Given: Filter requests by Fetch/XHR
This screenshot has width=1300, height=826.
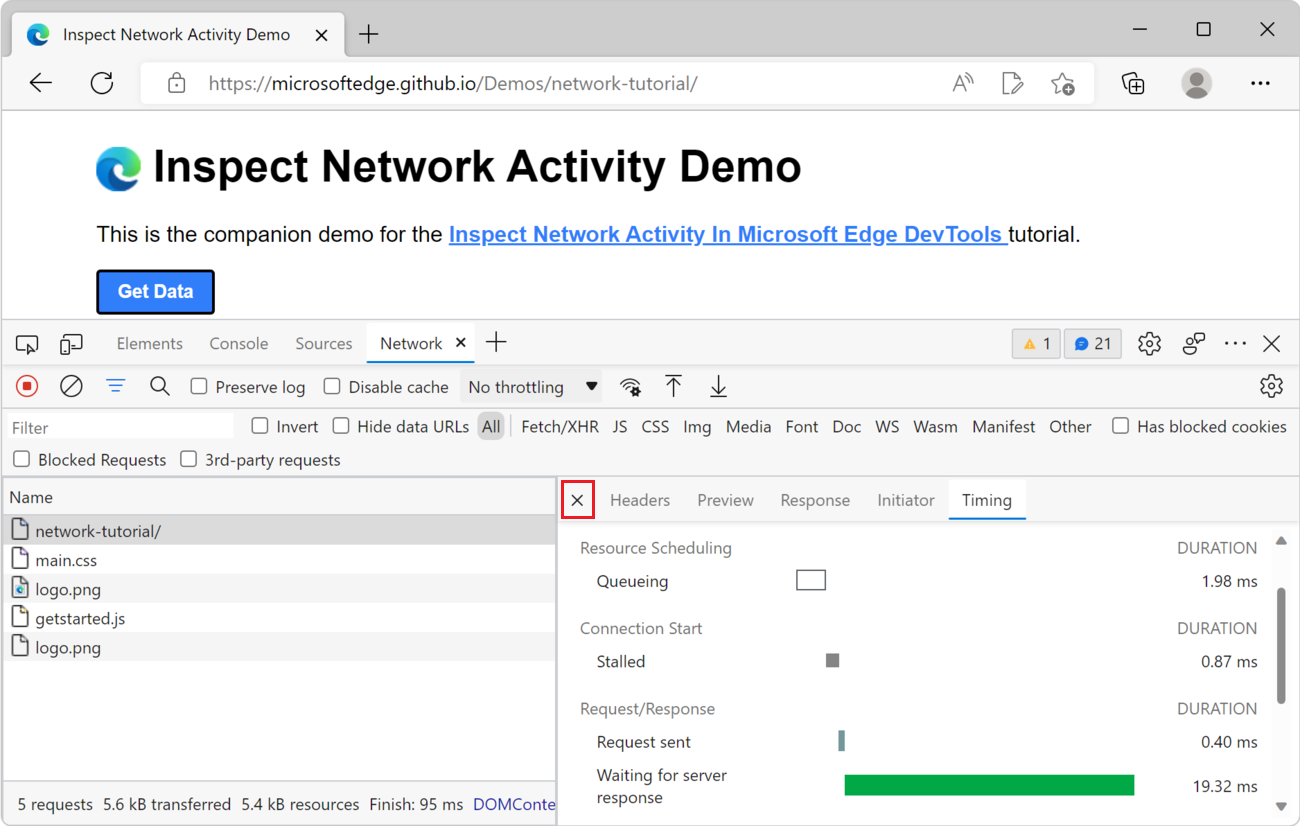Looking at the screenshot, I should tap(560, 427).
